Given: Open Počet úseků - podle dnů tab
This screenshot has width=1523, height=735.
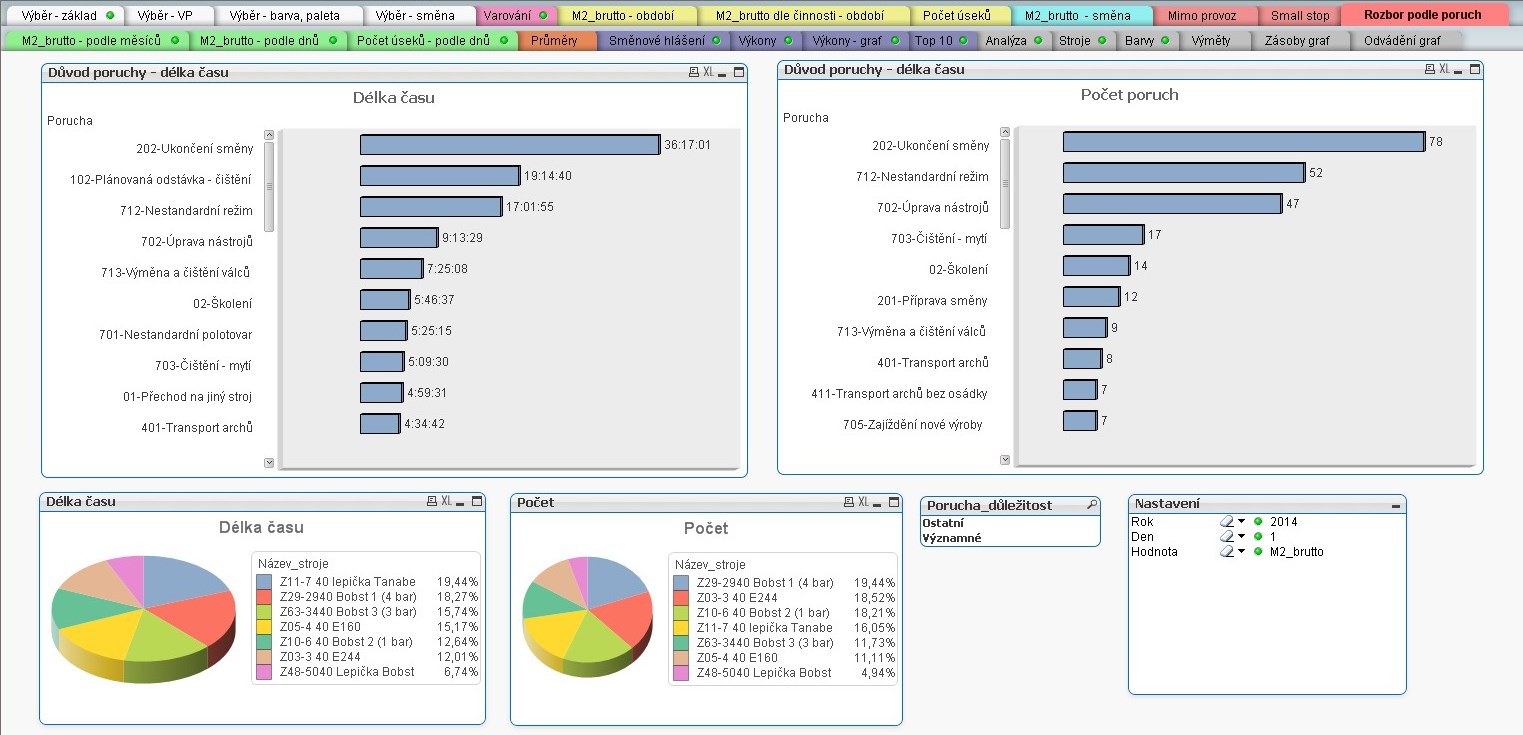Looking at the screenshot, I should (x=432, y=40).
